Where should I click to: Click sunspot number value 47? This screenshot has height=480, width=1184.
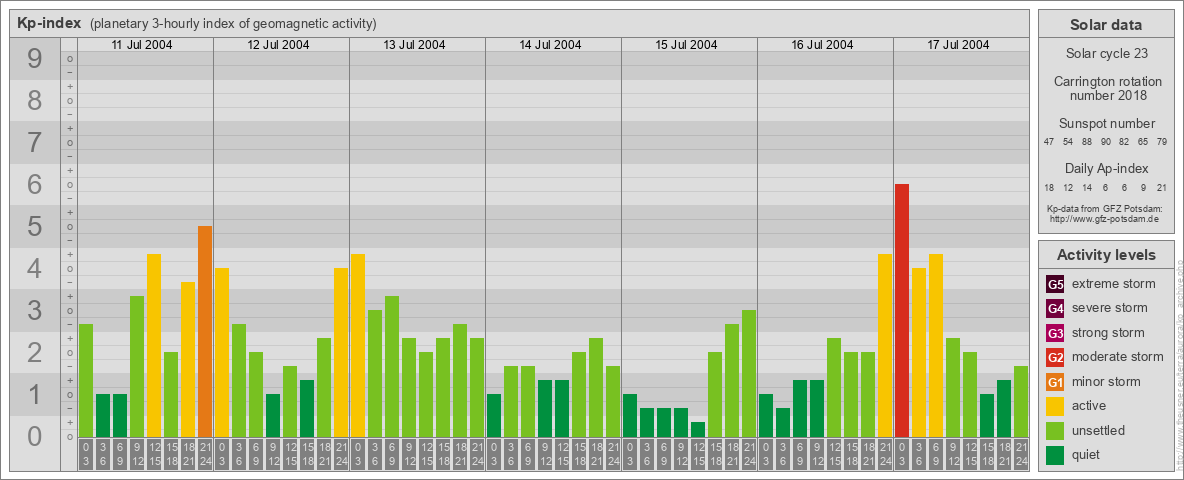pyautogui.click(x=1049, y=142)
